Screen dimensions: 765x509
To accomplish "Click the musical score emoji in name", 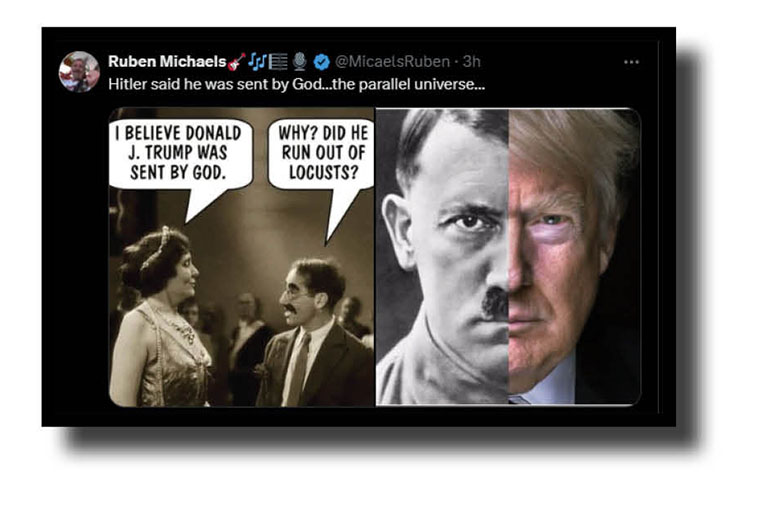I will pos(278,61).
